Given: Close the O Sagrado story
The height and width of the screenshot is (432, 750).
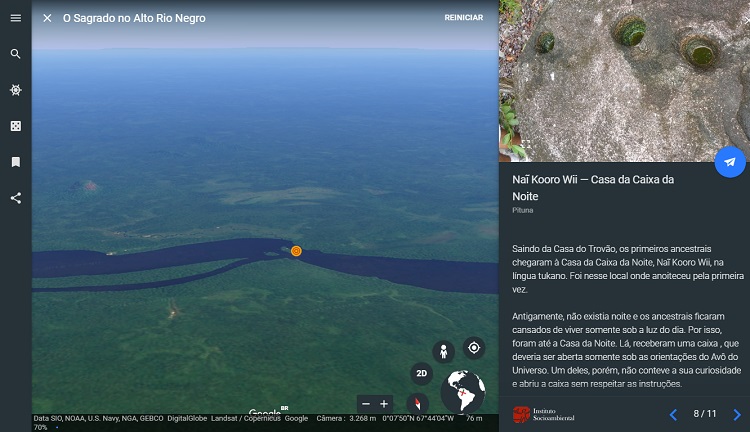Looking at the screenshot, I should tap(47, 18).
